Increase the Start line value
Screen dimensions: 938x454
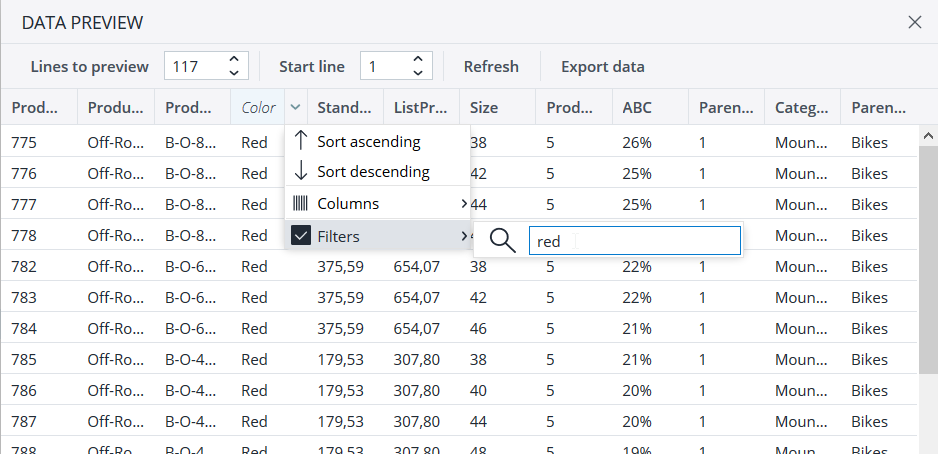[417, 60]
